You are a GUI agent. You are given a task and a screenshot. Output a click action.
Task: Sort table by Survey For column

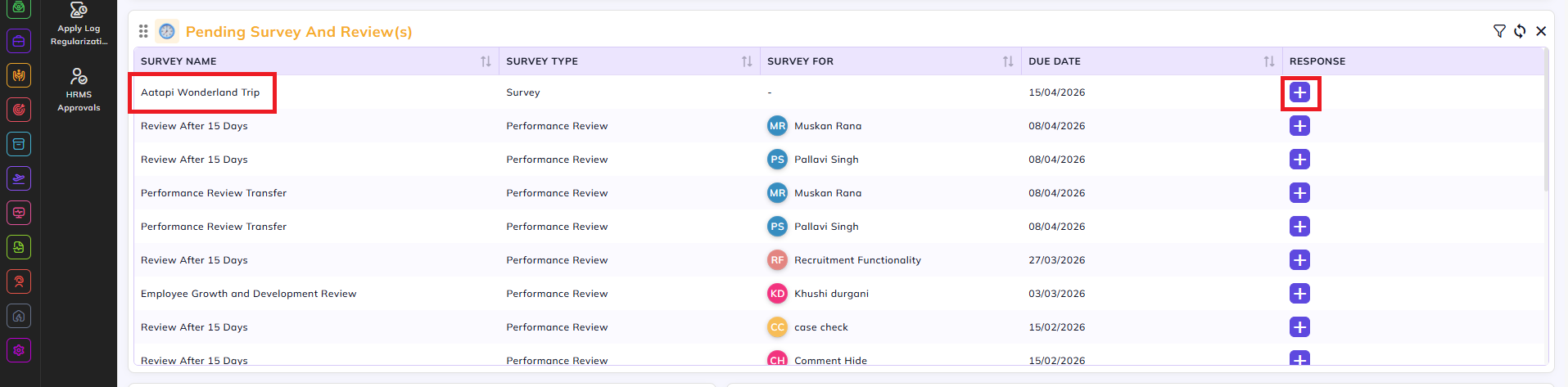tap(1008, 61)
